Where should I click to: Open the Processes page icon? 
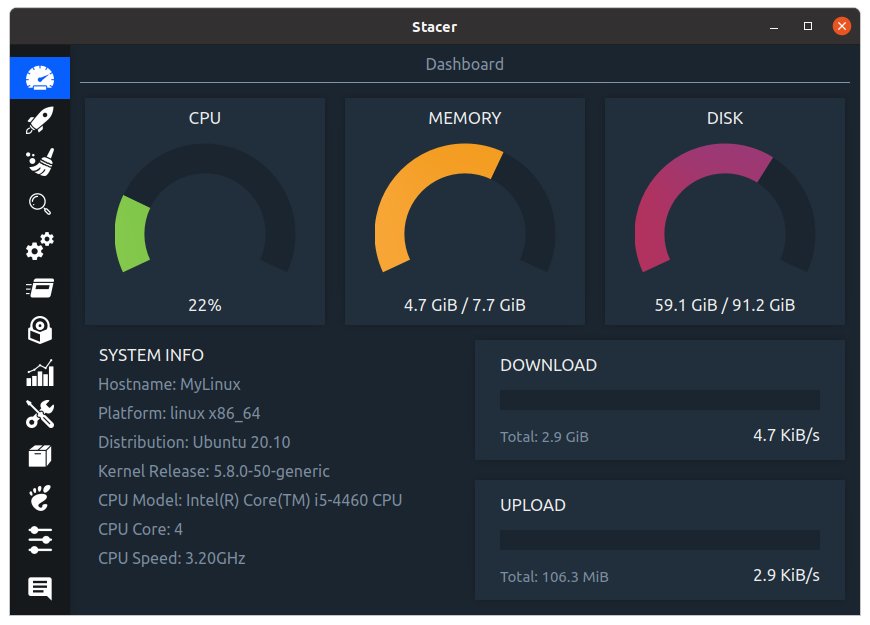[40, 288]
